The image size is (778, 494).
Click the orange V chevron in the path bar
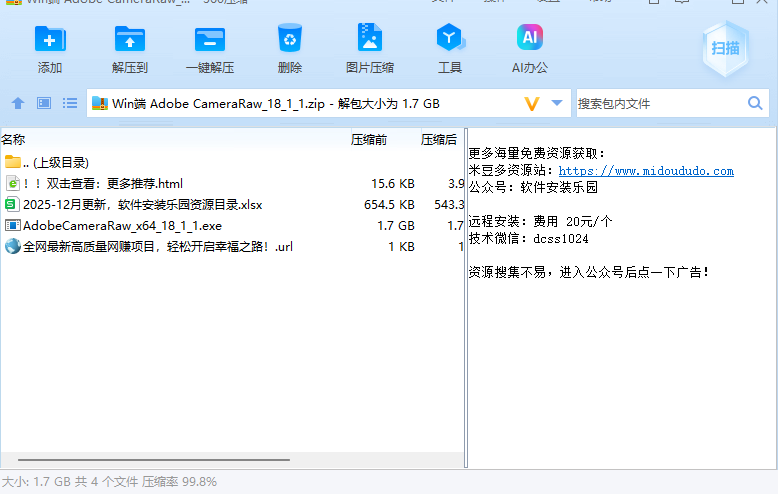tap(532, 103)
